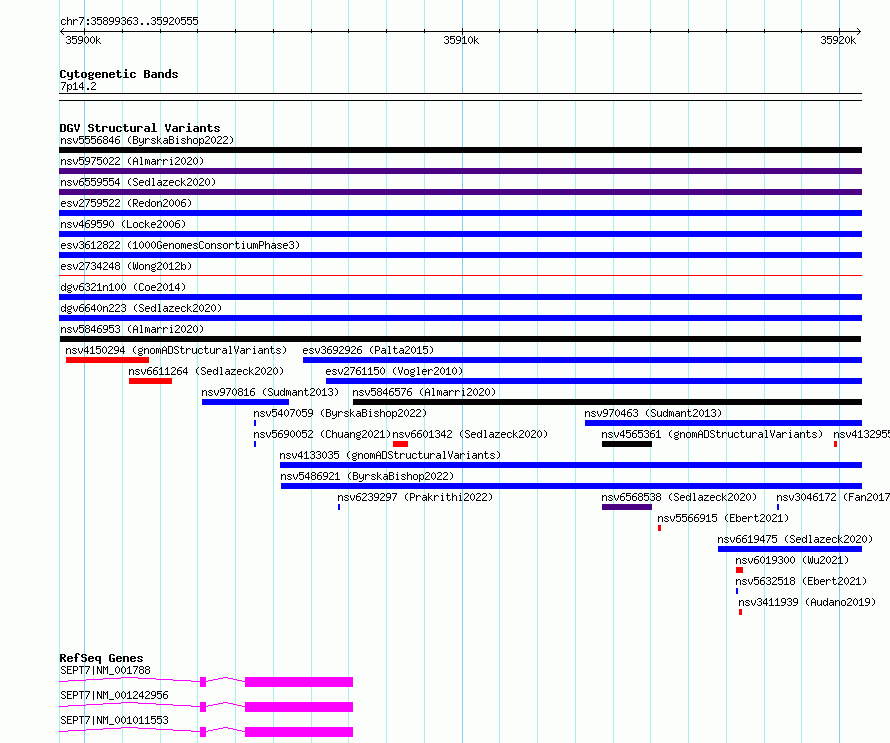The height and width of the screenshot is (743, 890).
Task: Select the nsv970463 (Sudmant2013) label
Action: pyautogui.click(x=653, y=413)
